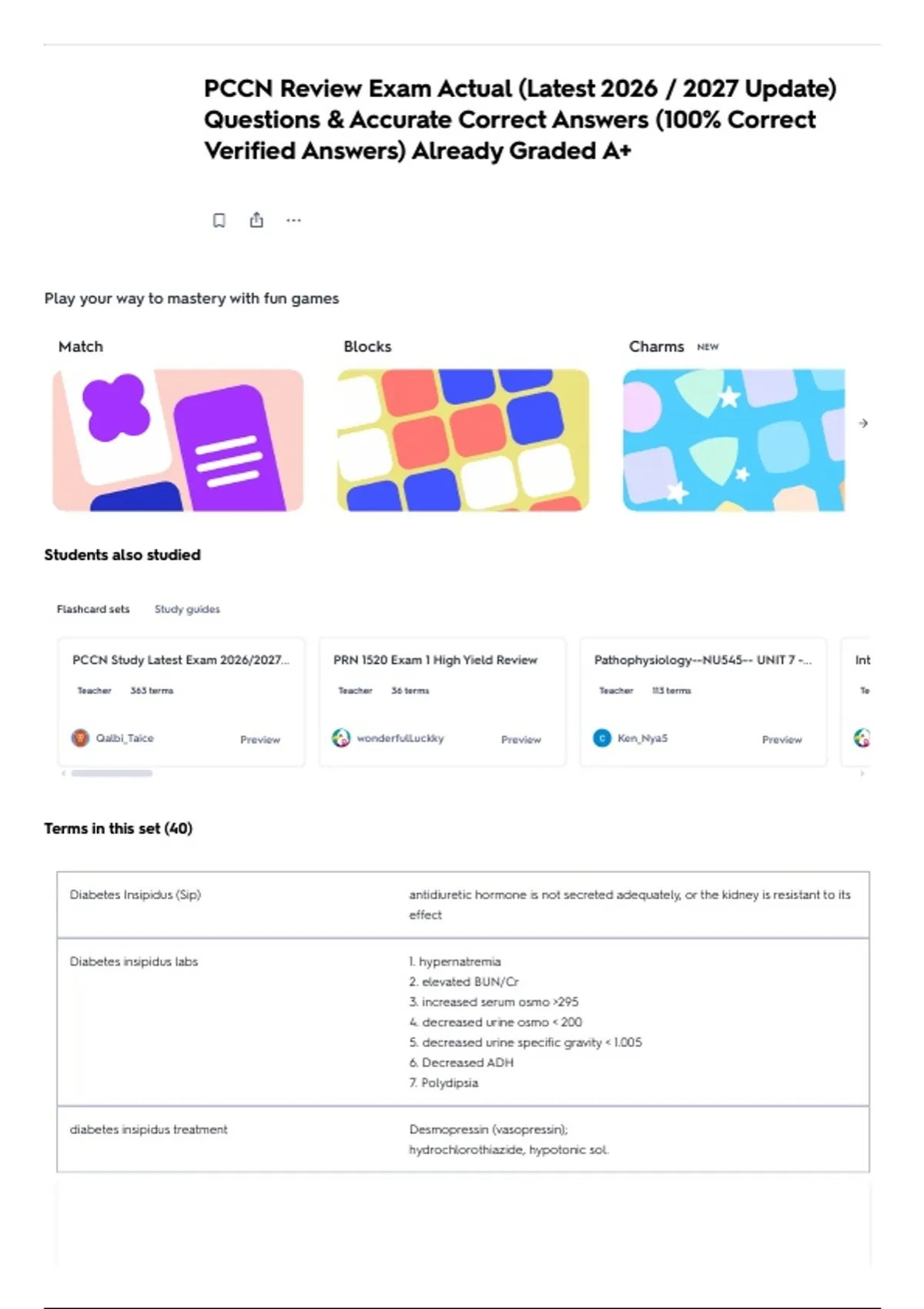The image size is (924, 1309).
Task: Click the right arrow next to games
Action: pyautogui.click(x=863, y=423)
